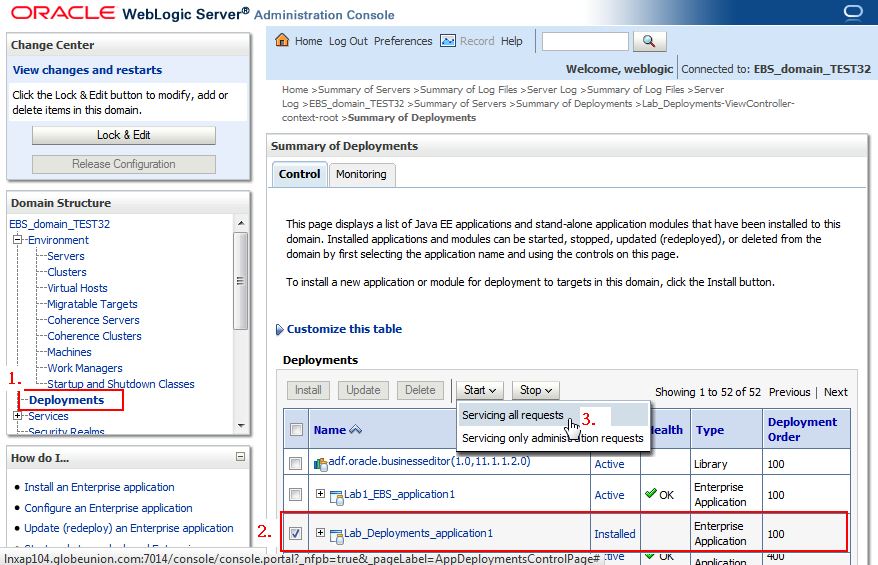Open Deployments in Domain Structure tree
This screenshot has width=878, height=565.
point(67,400)
